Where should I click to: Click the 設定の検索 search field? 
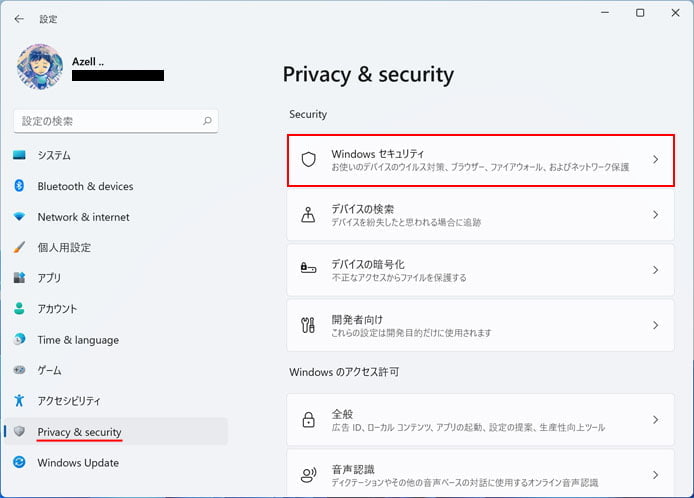(x=116, y=121)
